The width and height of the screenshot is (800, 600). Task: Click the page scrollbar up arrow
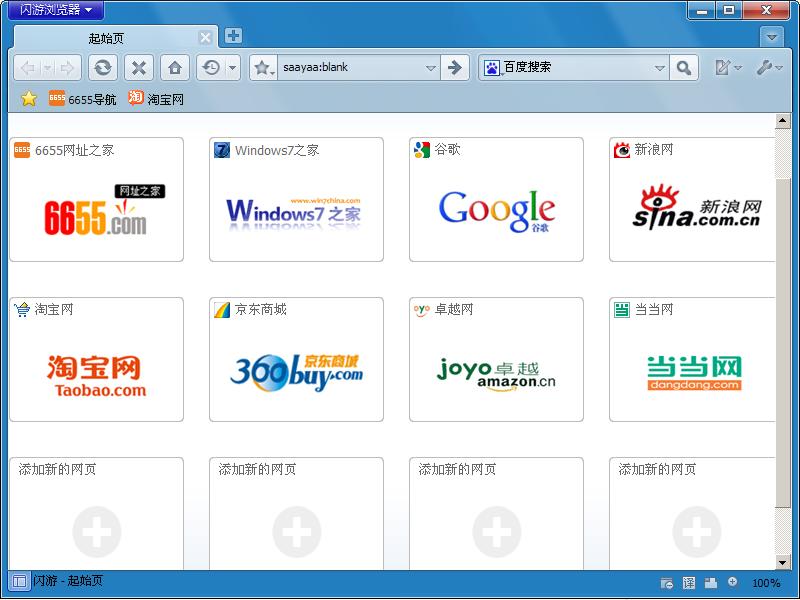coord(783,121)
